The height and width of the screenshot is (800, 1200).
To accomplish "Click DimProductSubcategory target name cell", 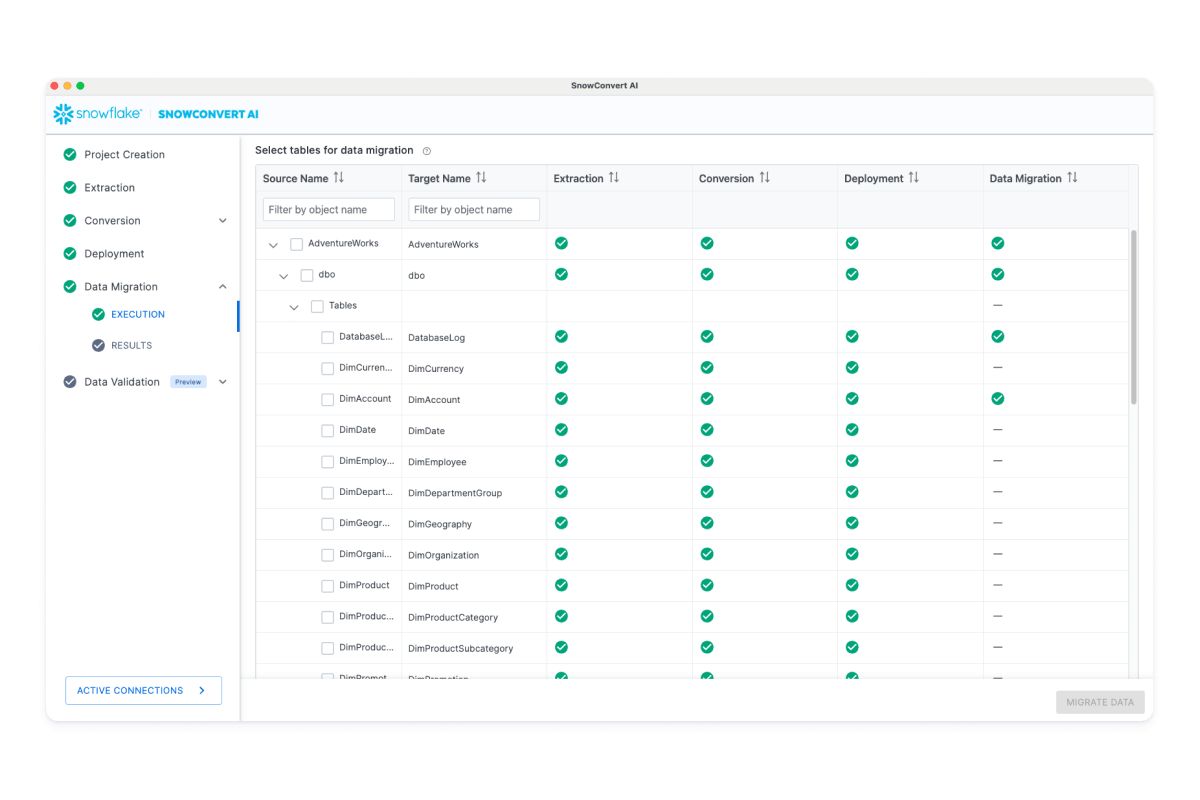I will (460, 648).
